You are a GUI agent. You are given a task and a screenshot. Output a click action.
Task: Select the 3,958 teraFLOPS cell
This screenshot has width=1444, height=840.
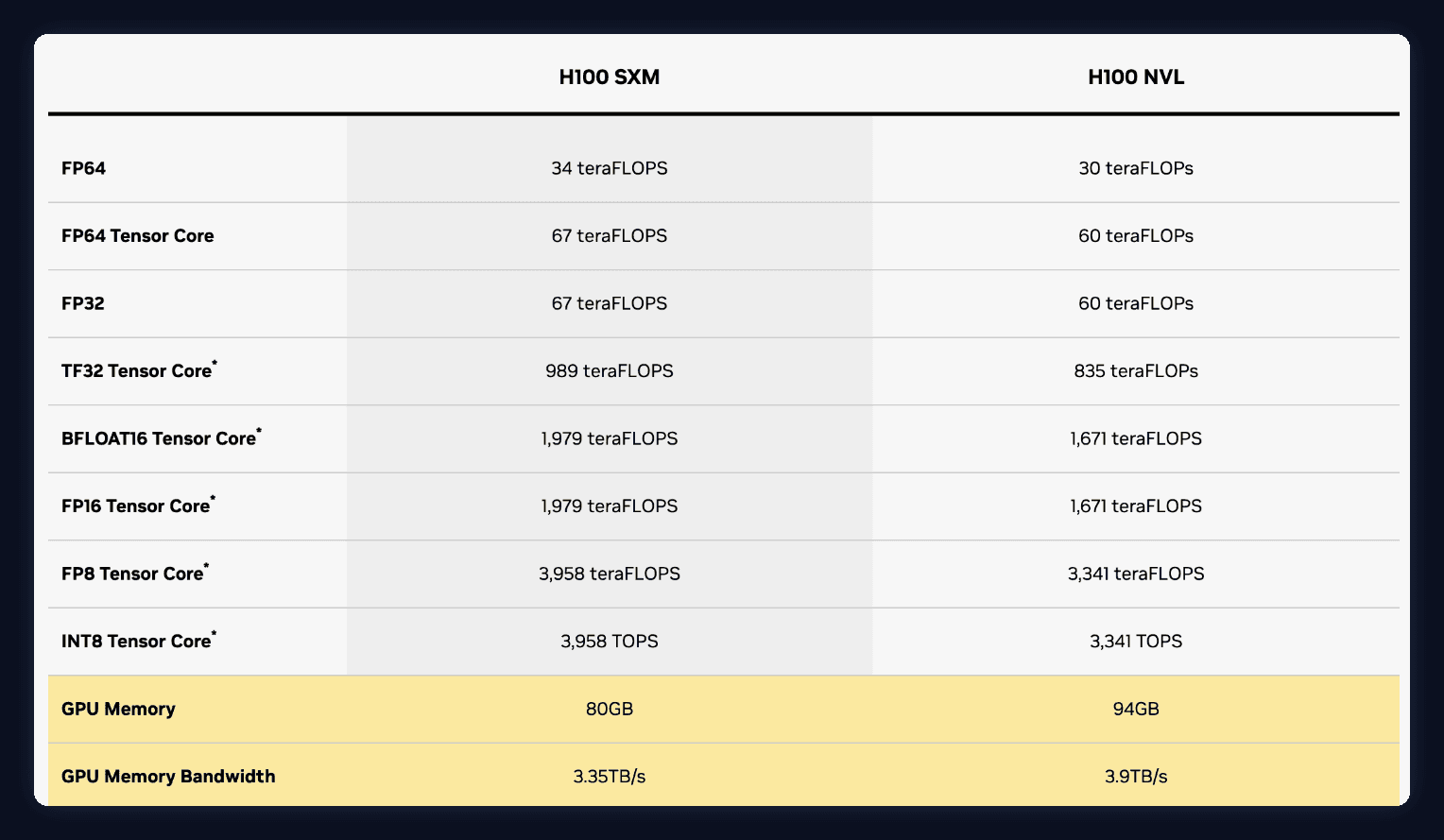pos(610,574)
